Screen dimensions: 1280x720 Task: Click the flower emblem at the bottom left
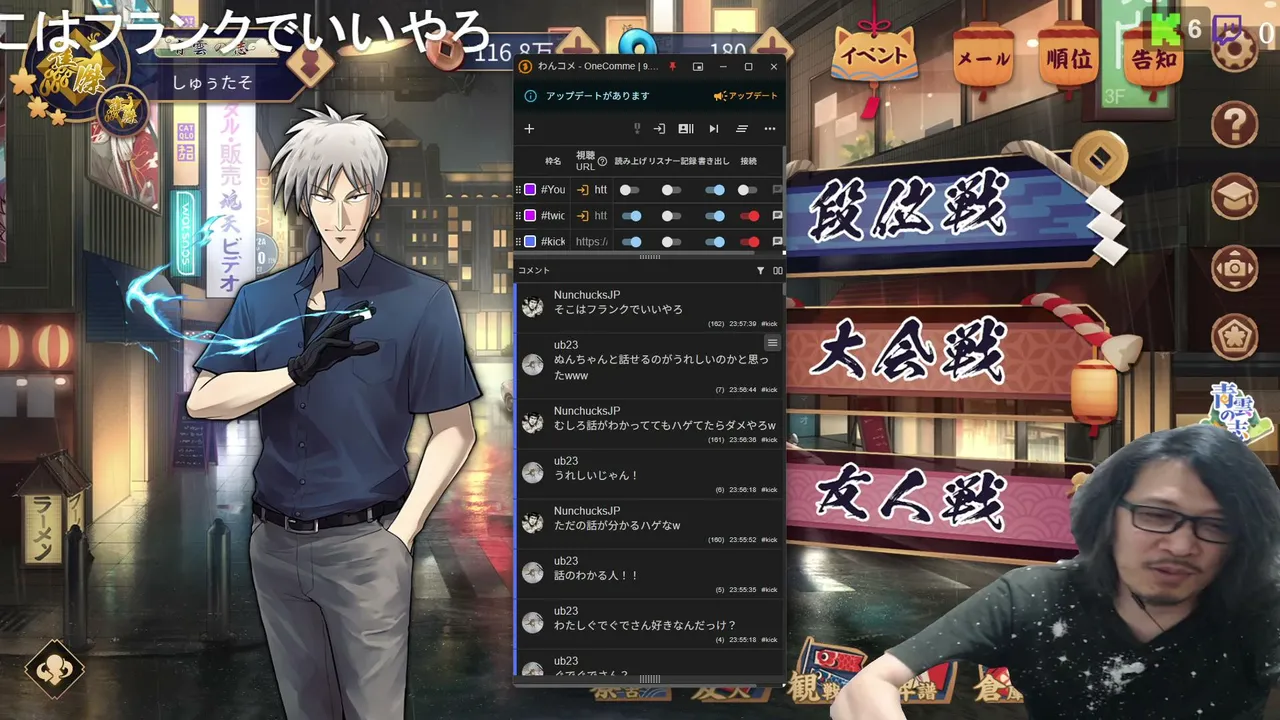[54, 669]
